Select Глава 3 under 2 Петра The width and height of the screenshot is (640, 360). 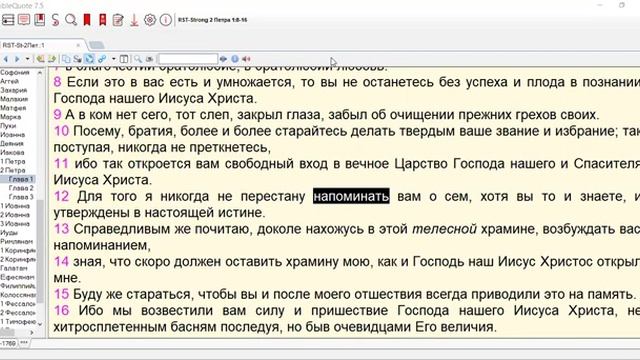pyautogui.click(x=21, y=197)
